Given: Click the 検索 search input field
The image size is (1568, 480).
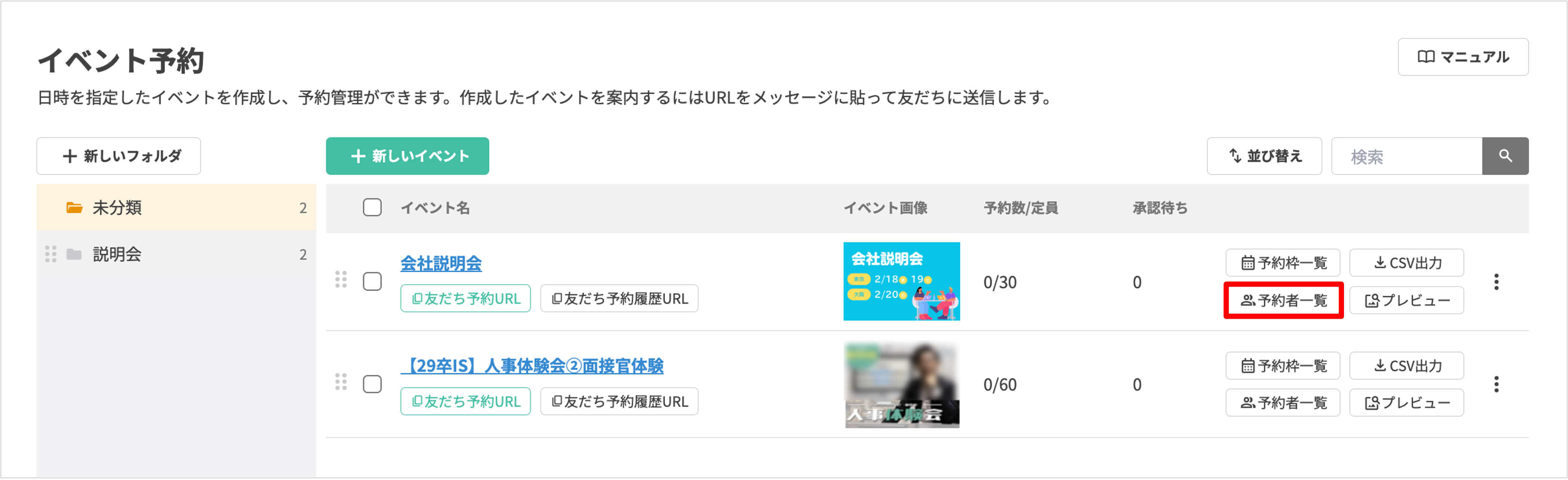Looking at the screenshot, I should [1406, 156].
